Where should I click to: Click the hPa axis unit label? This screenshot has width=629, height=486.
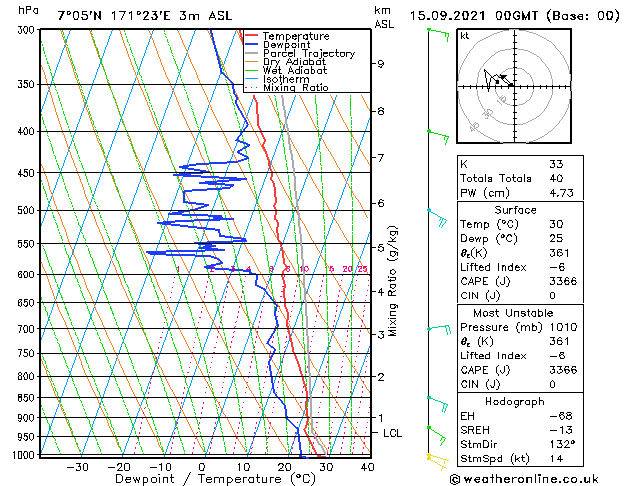point(28,11)
